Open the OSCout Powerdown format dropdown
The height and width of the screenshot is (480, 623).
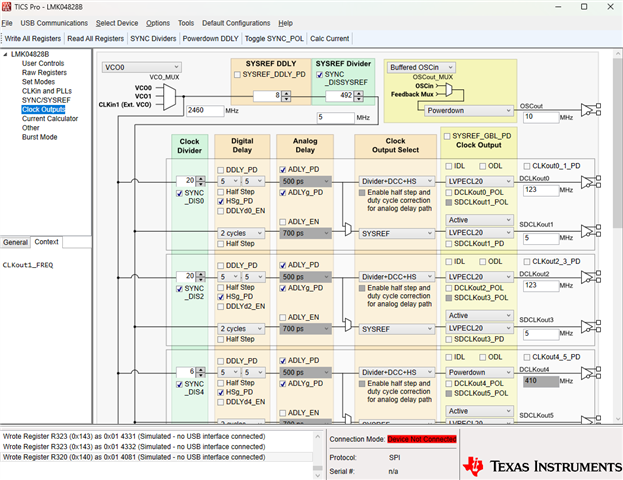click(x=469, y=110)
